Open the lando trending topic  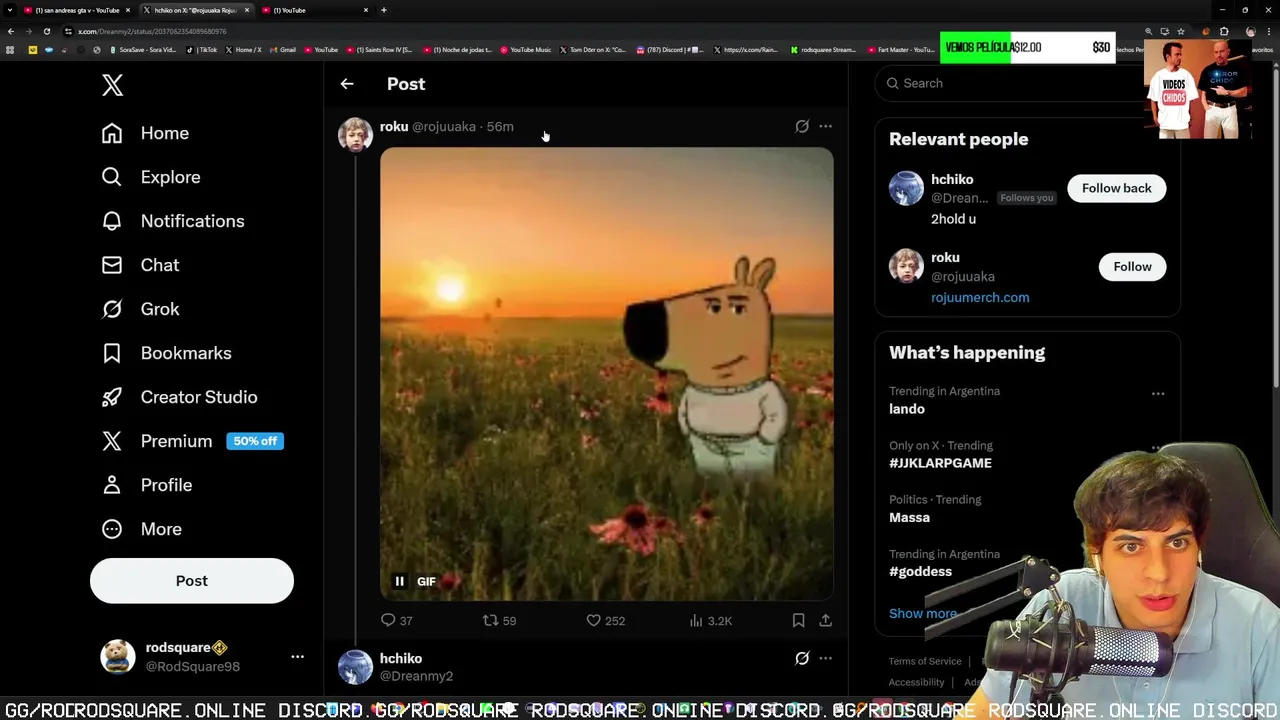tap(907, 409)
